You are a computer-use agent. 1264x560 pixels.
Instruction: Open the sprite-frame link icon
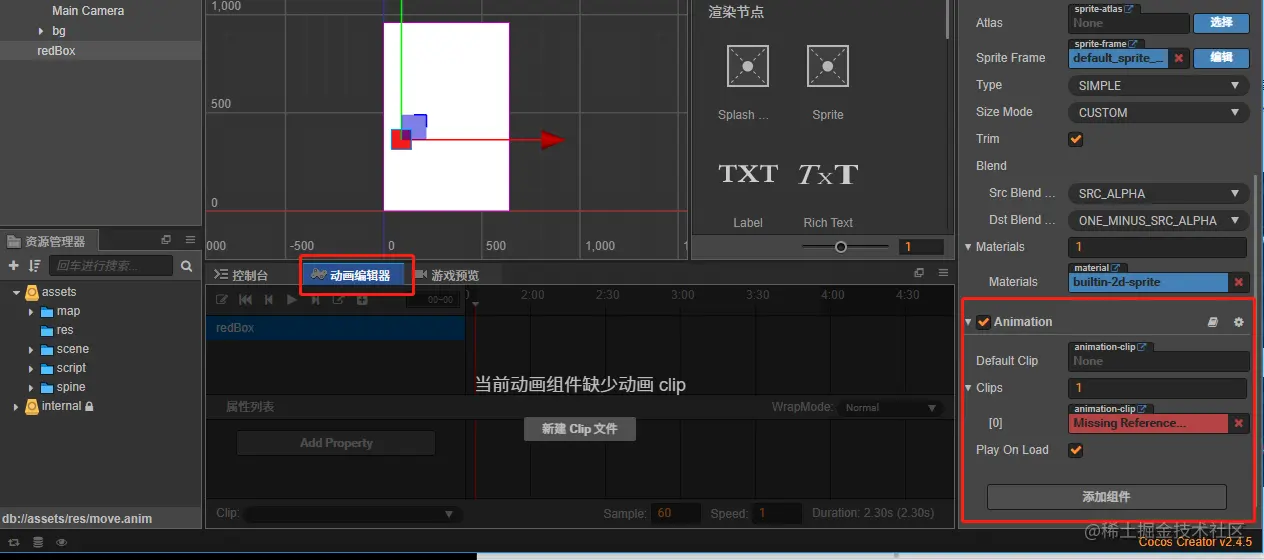pos(1134,44)
